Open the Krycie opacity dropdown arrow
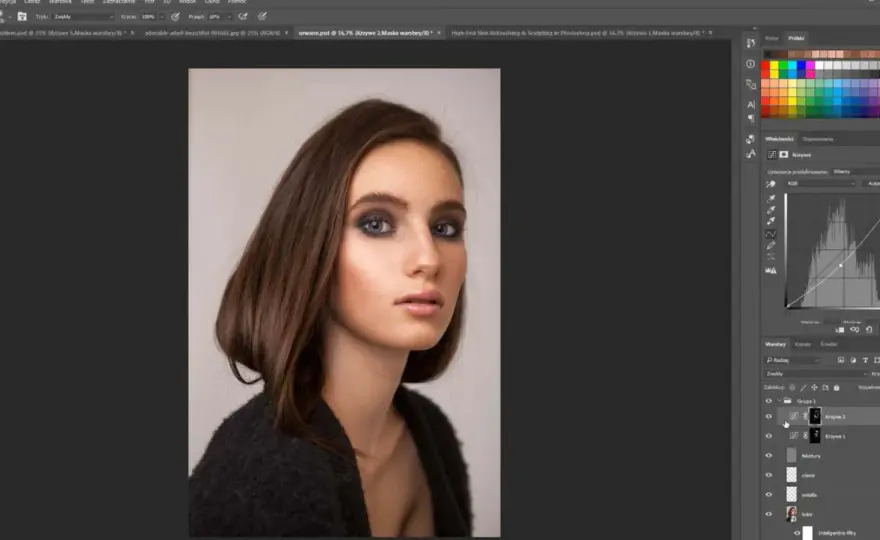The image size is (880, 540). point(162,17)
